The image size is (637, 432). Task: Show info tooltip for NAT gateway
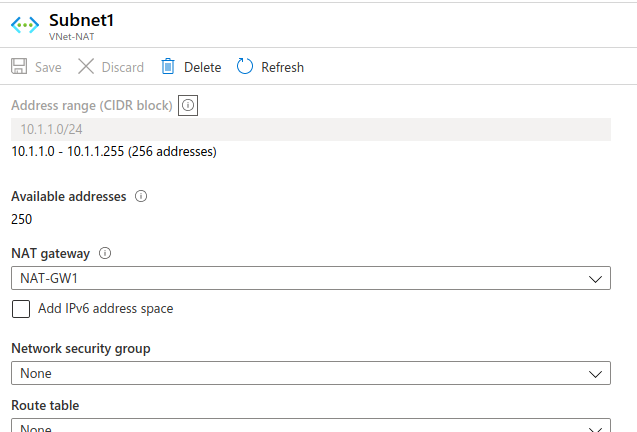point(105,253)
